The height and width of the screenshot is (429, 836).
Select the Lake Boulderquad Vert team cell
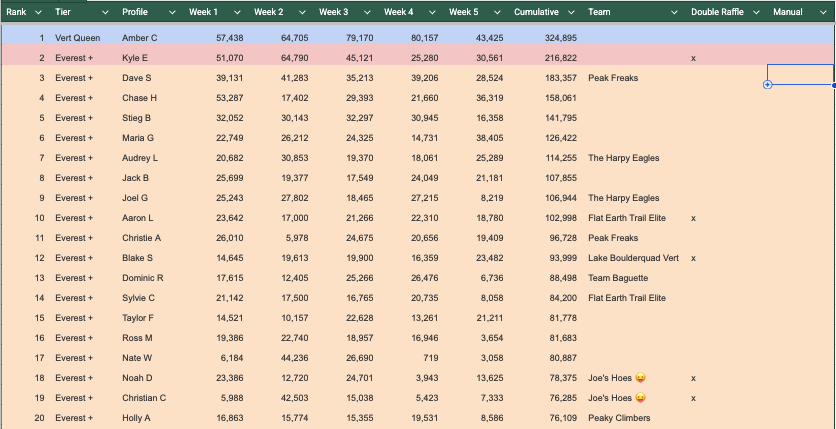point(633,258)
